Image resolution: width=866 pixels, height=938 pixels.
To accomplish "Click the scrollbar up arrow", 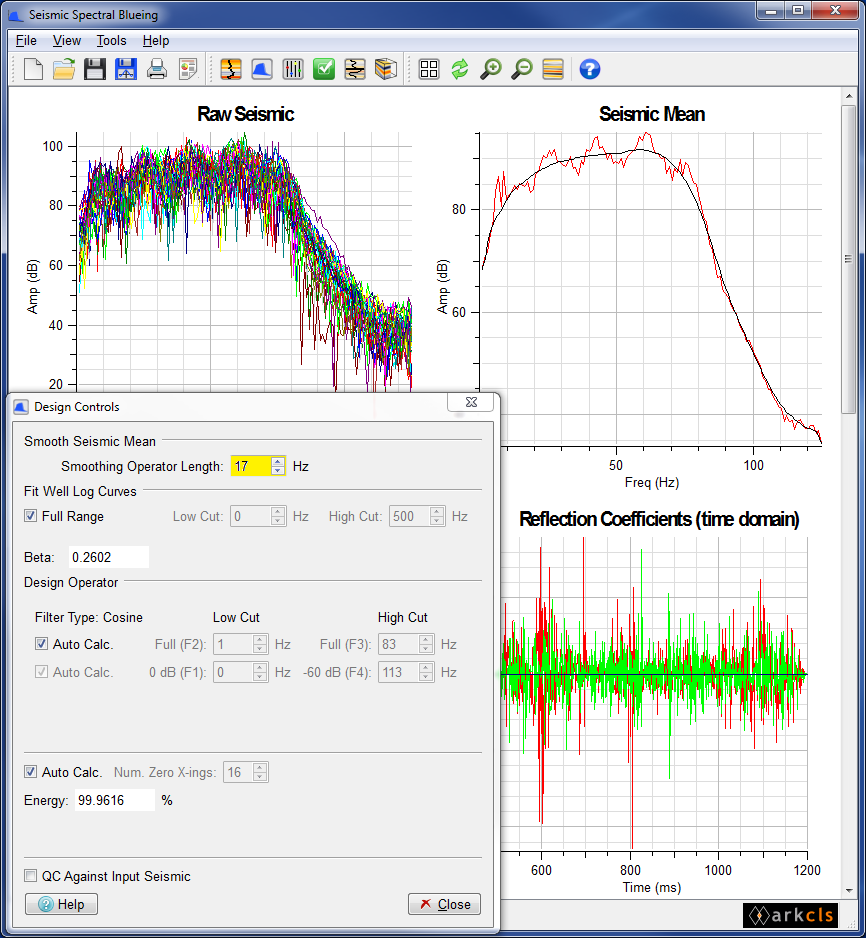I will click(x=849, y=96).
